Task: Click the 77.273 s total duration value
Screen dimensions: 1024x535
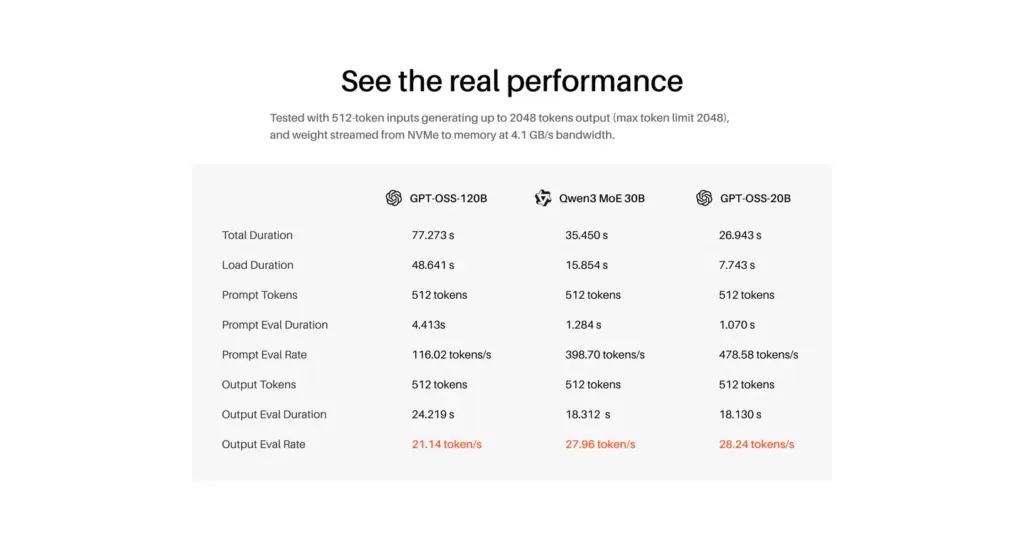Action: (x=433, y=235)
